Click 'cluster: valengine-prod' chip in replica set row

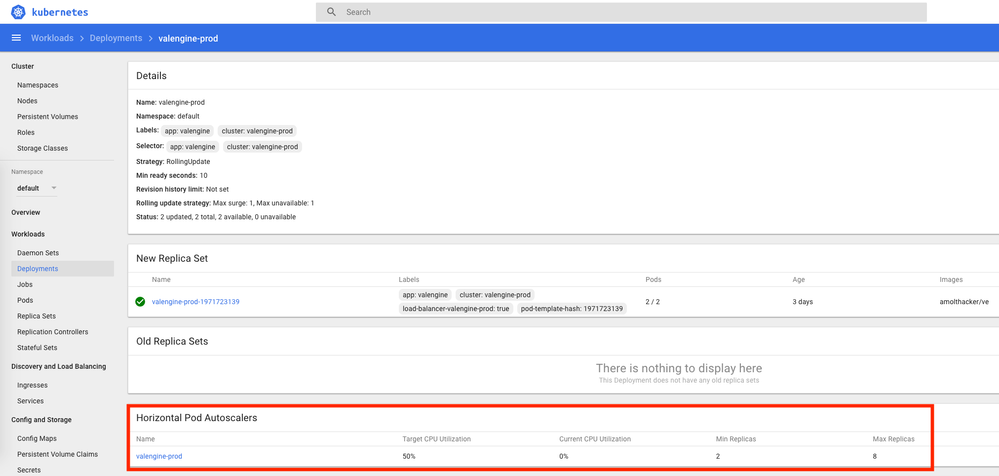click(495, 295)
